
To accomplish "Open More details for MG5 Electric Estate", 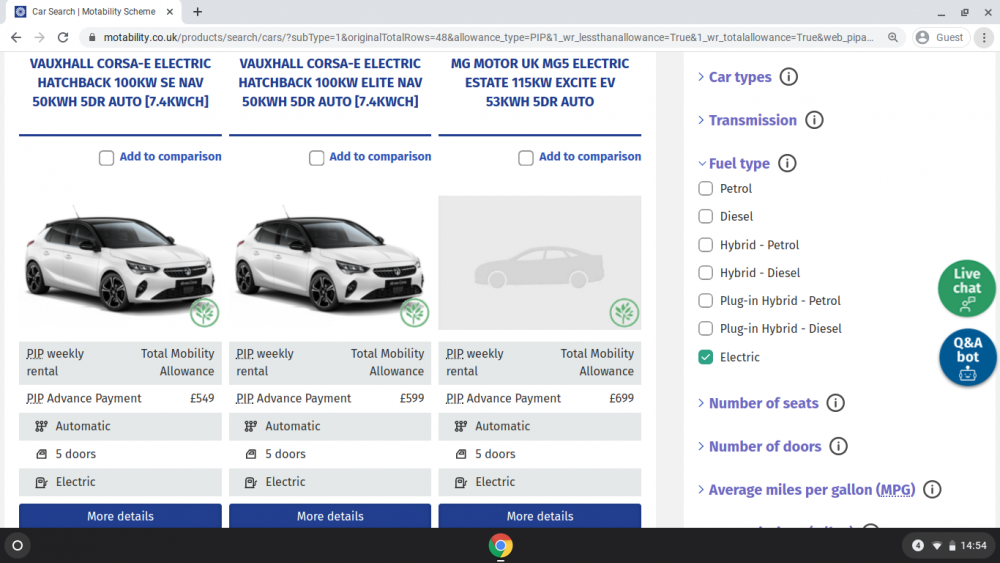I will (x=540, y=516).
